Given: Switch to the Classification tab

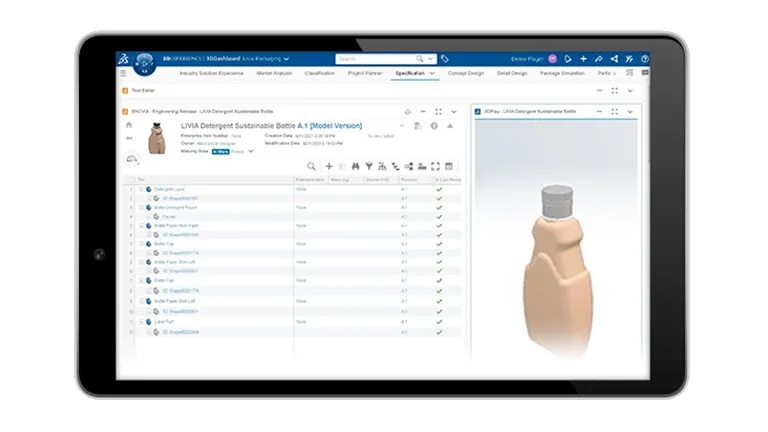Looking at the screenshot, I should point(320,73).
